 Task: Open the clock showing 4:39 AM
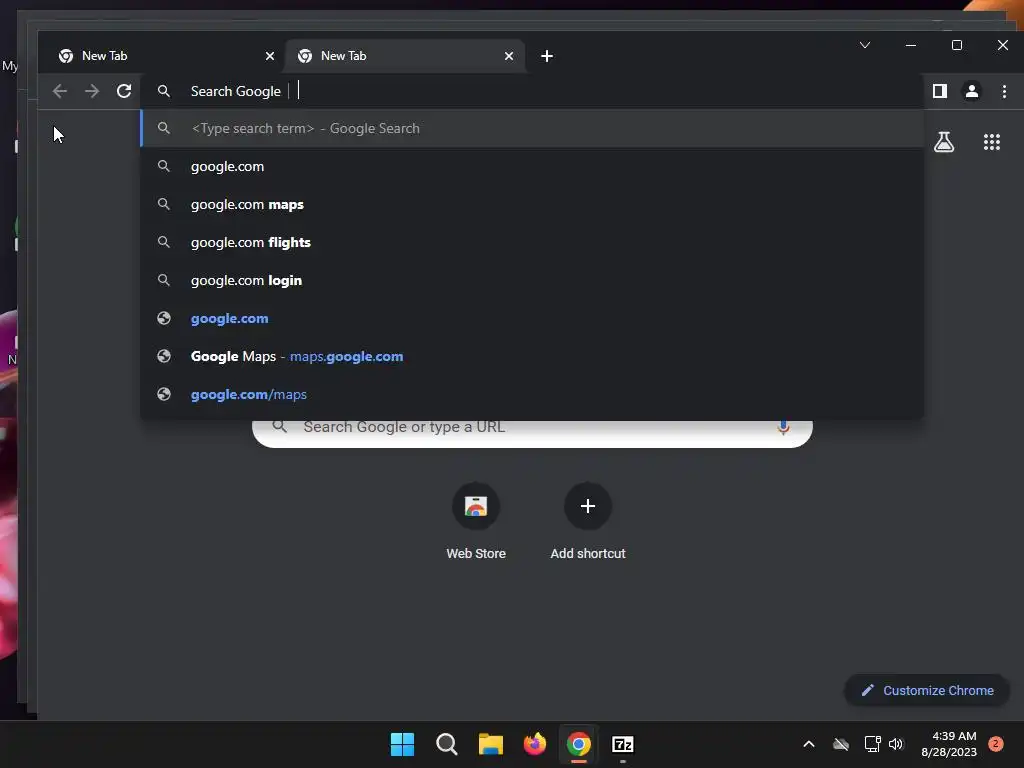coord(949,744)
